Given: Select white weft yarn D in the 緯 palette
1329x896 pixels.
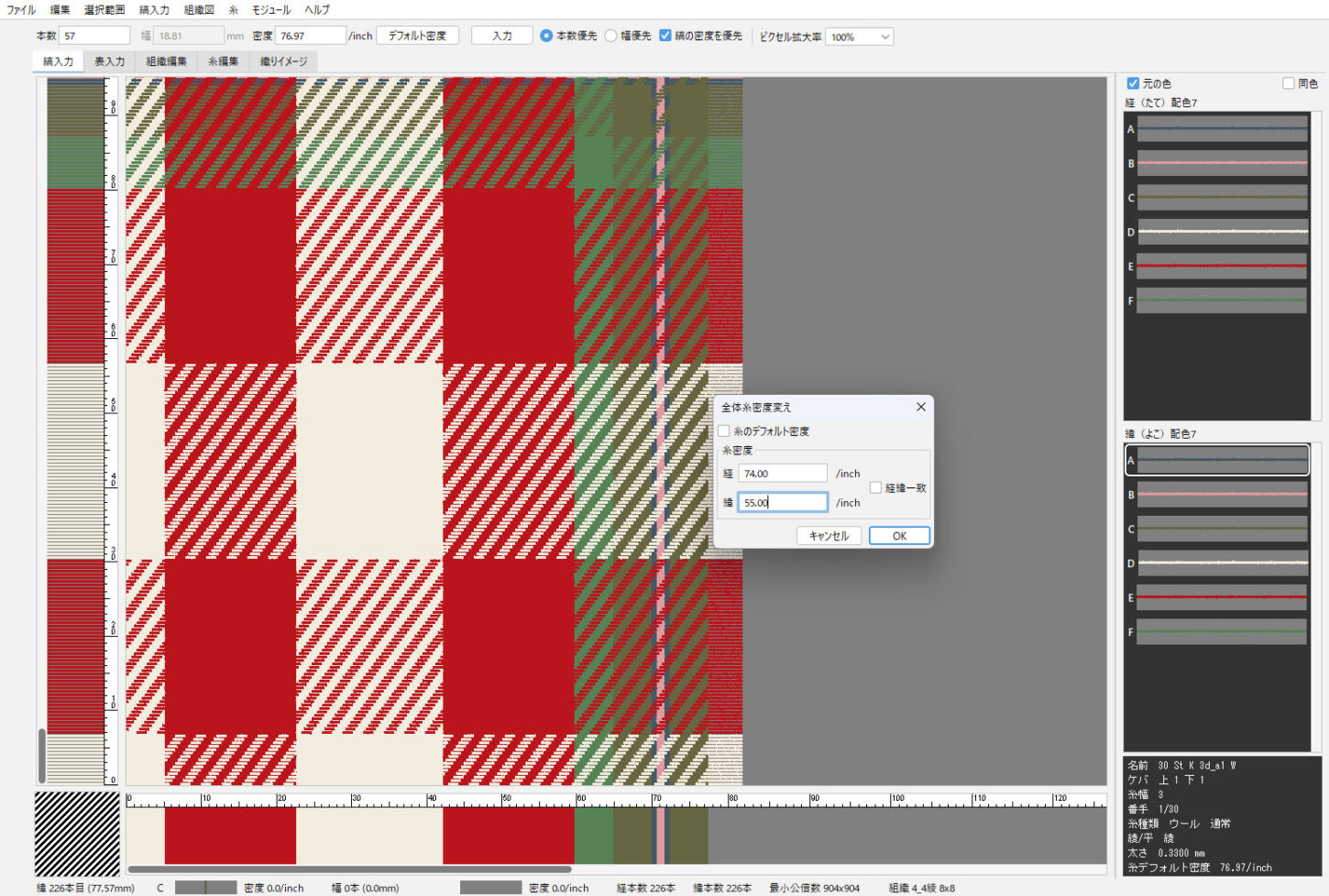Looking at the screenshot, I should (1221, 563).
